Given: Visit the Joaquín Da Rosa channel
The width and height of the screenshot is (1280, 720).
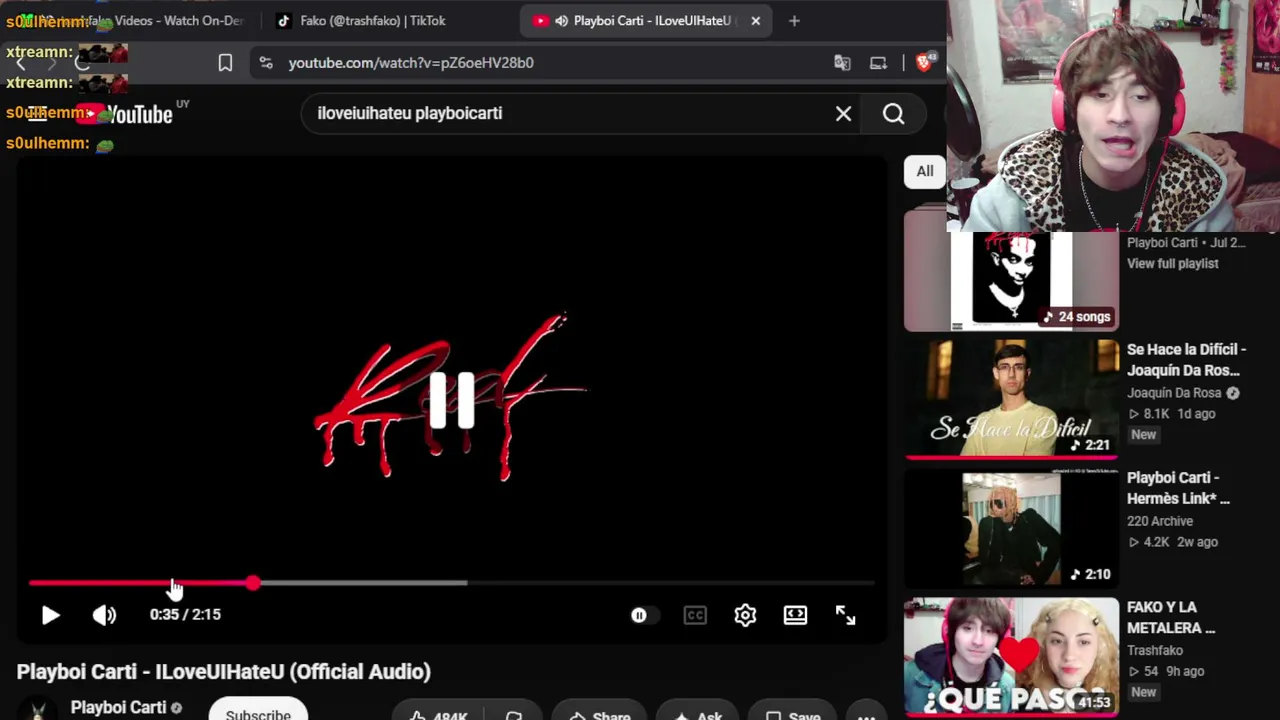Looking at the screenshot, I should [x=1174, y=394].
